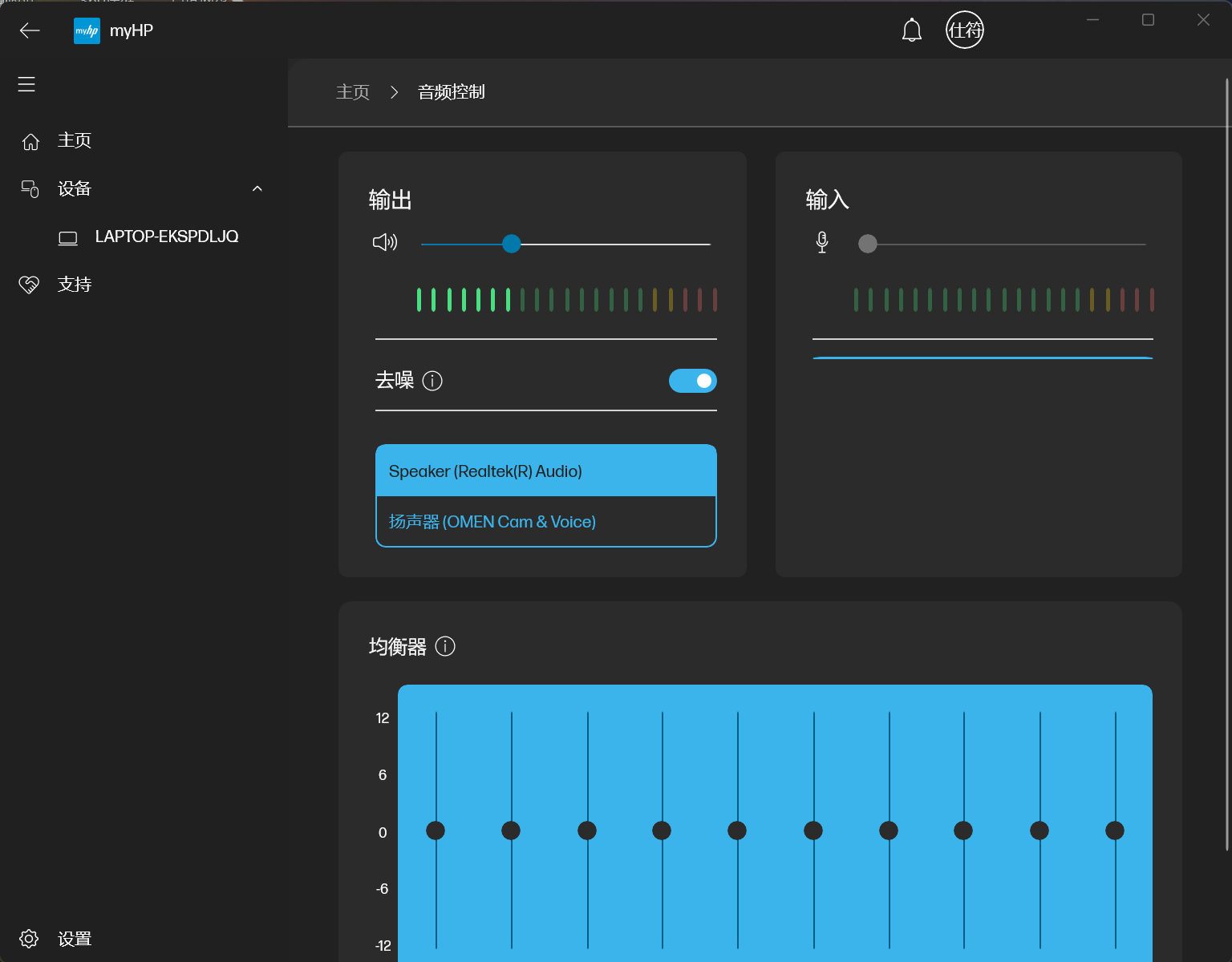
Task: Open 设置 at sidebar bottom
Action: tap(75, 939)
